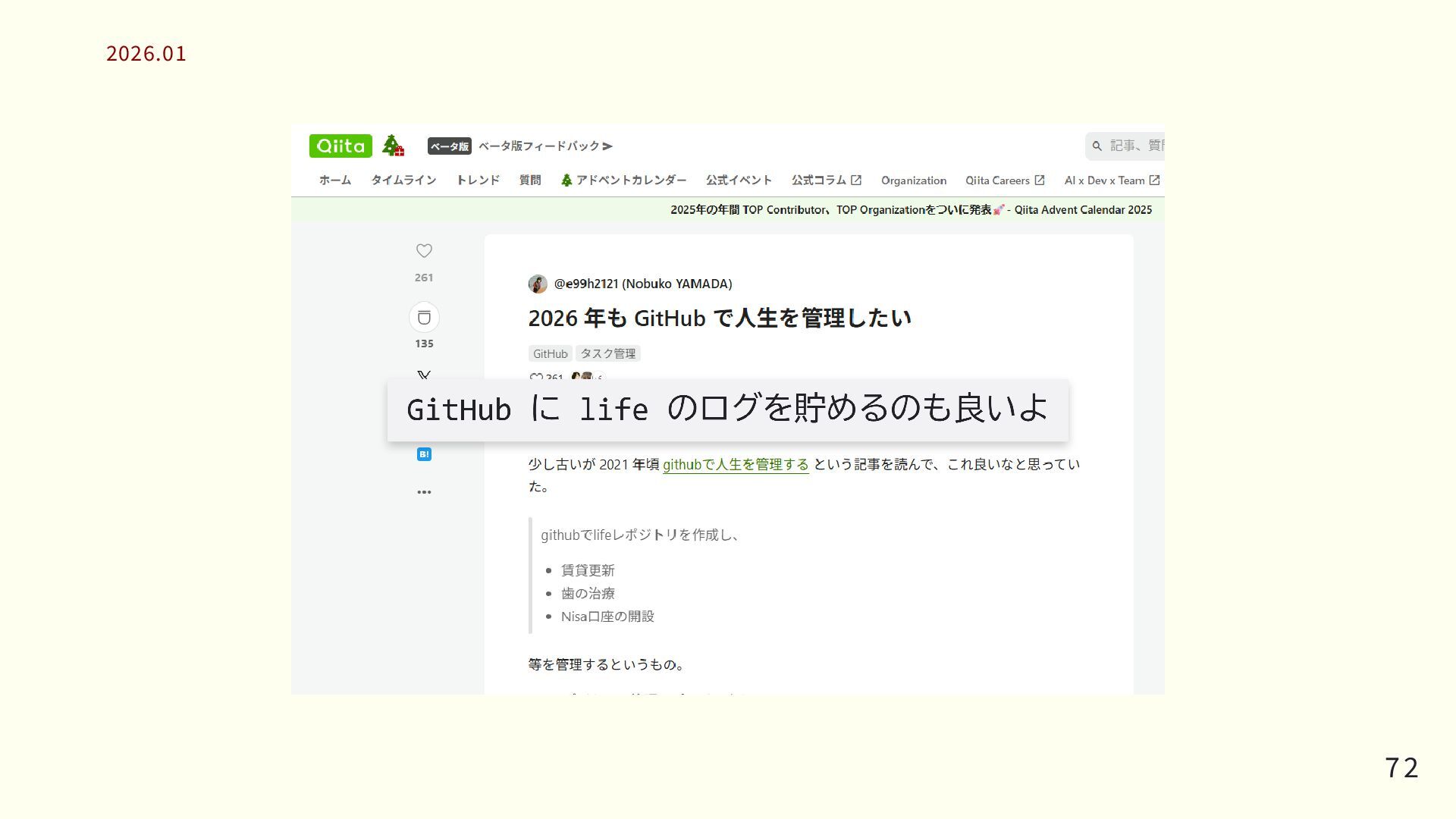Share article on X icon
The width and height of the screenshot is (1456, 819).
424,375
